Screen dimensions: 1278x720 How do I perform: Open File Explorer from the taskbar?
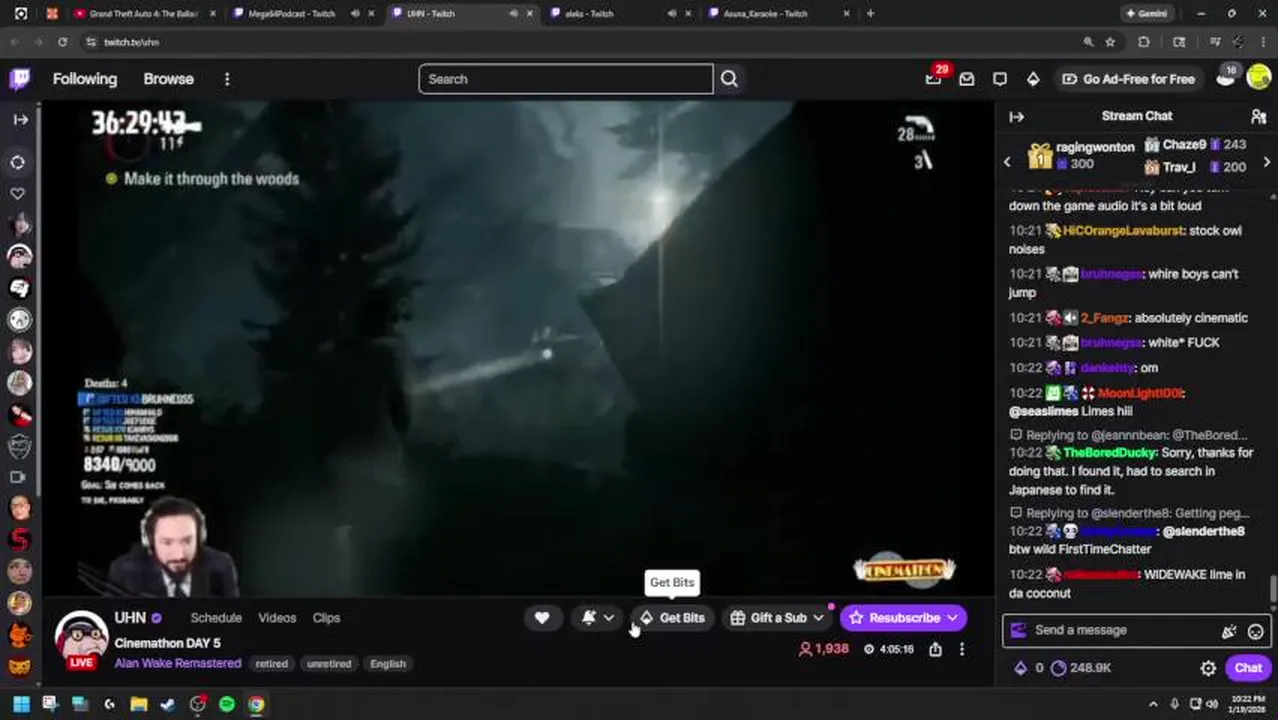click(139, 704)
